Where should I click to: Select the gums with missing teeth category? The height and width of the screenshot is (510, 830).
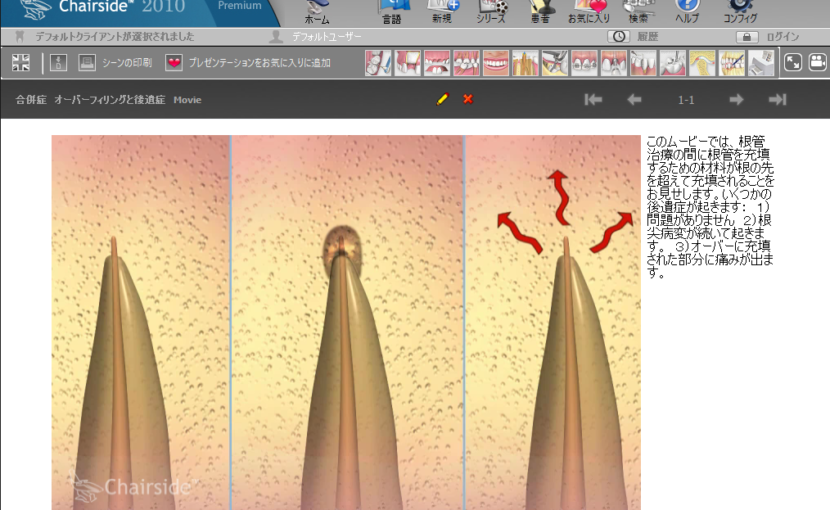pos(437,63)
